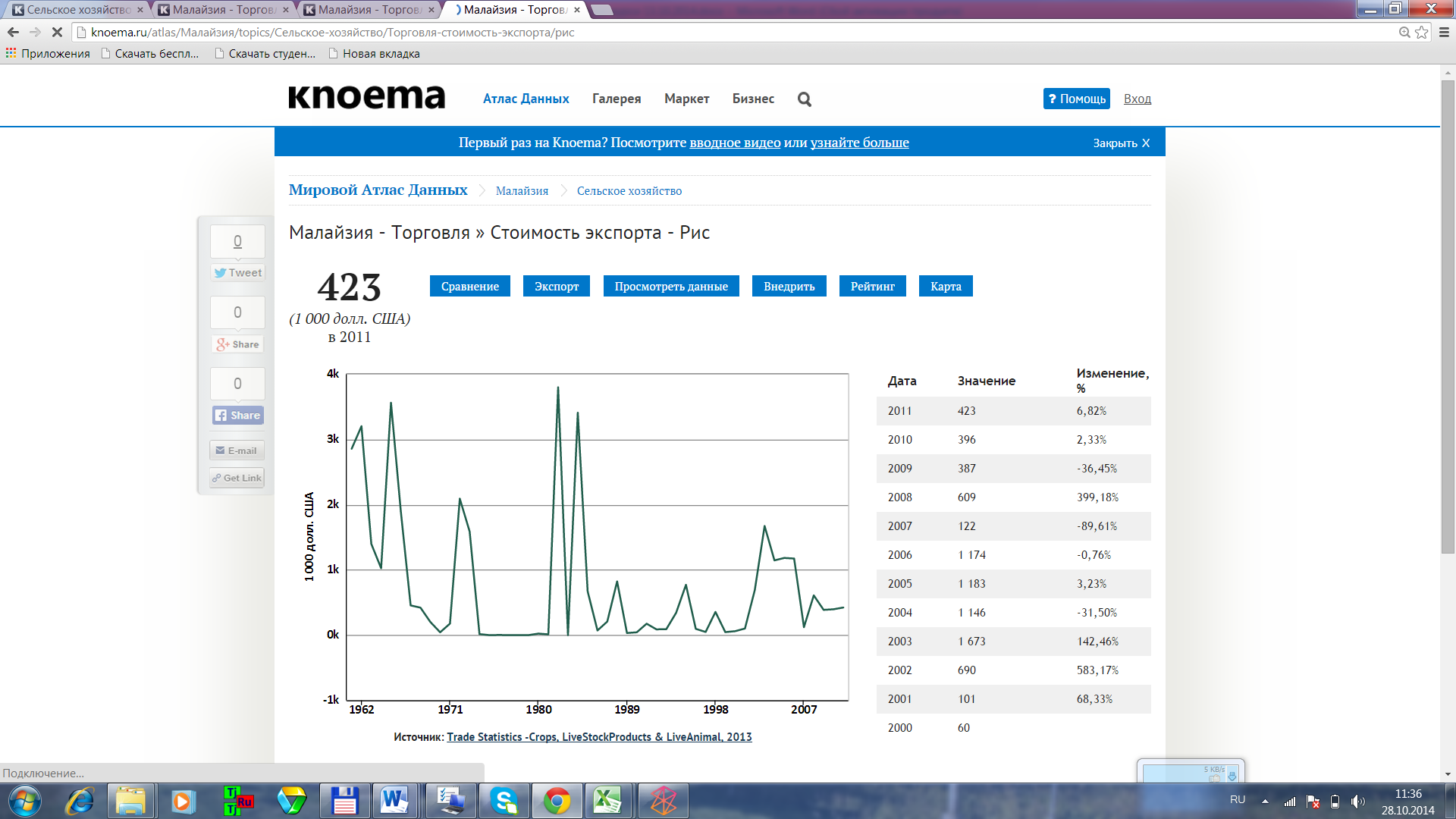The image size is (1456, 819).
Task: Click the page vertical scrollbar
Action: pyautogui.click(x=1447, y=318)
